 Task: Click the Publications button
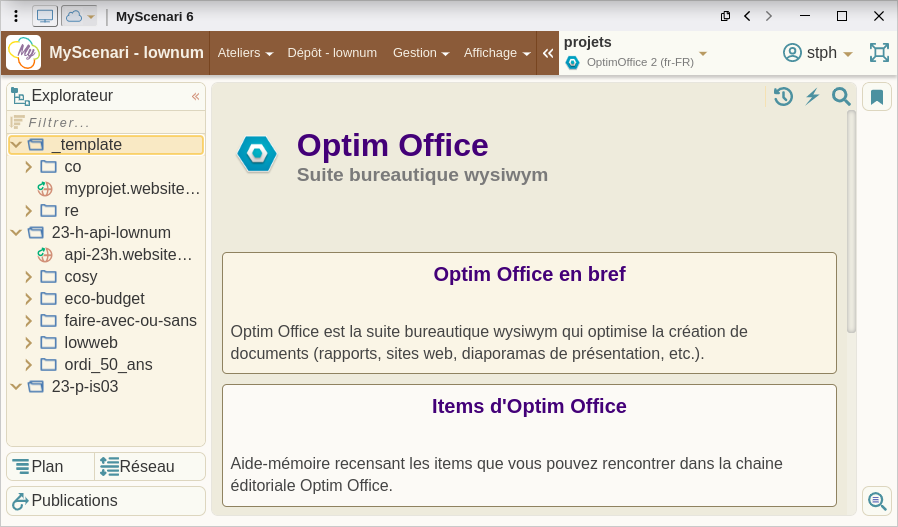pyautogui.click(x=106, y=501)
